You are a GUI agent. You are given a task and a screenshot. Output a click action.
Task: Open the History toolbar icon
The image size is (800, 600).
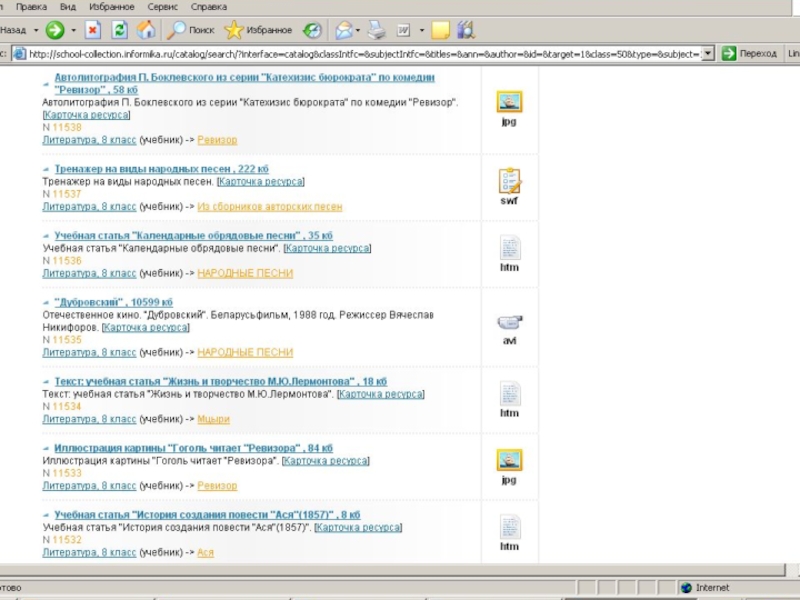tap(312, 30)
